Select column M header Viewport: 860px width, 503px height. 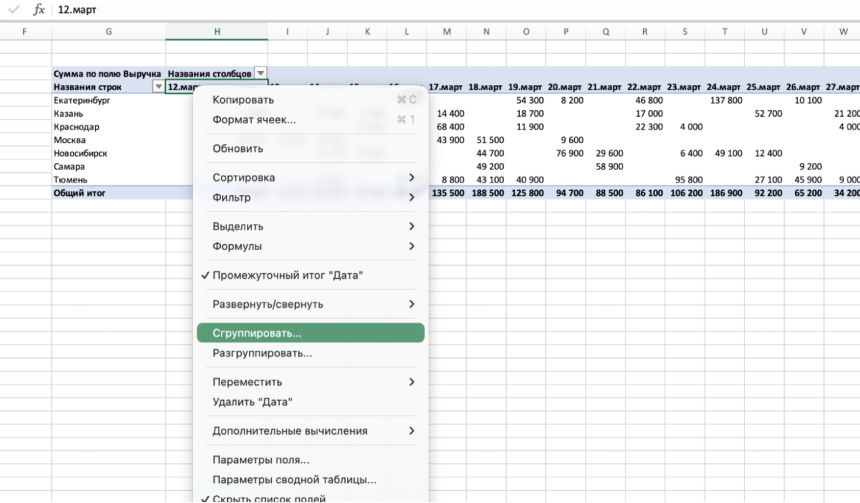(447, 32)
